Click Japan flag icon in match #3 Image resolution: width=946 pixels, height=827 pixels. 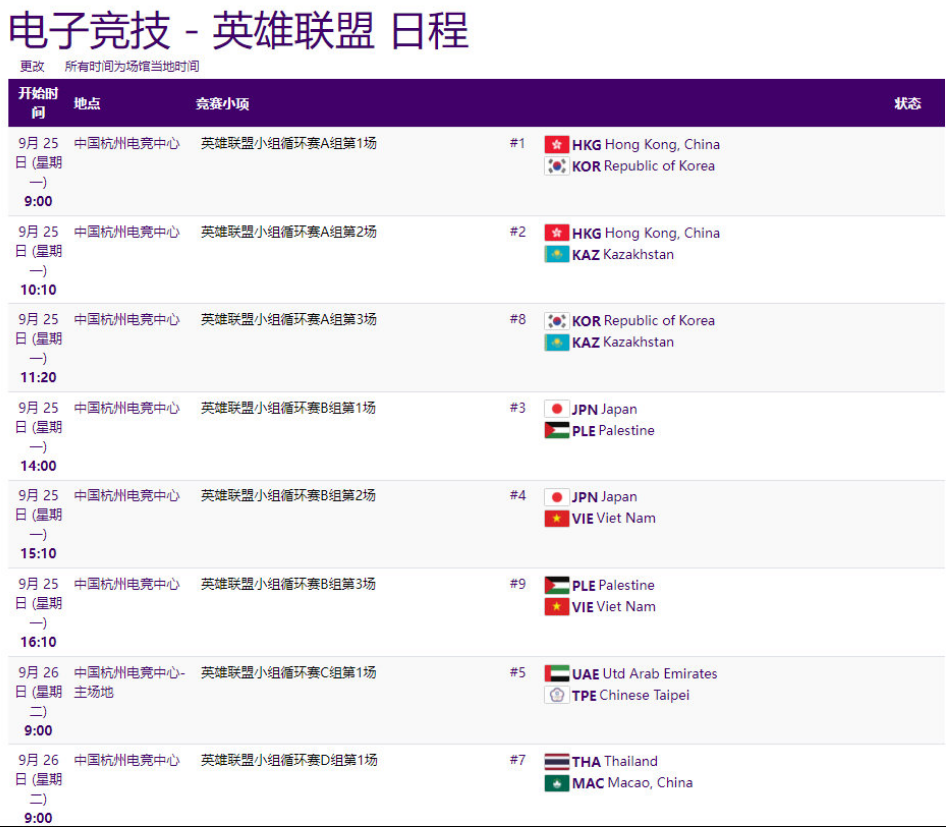click(x=556, y=409)
